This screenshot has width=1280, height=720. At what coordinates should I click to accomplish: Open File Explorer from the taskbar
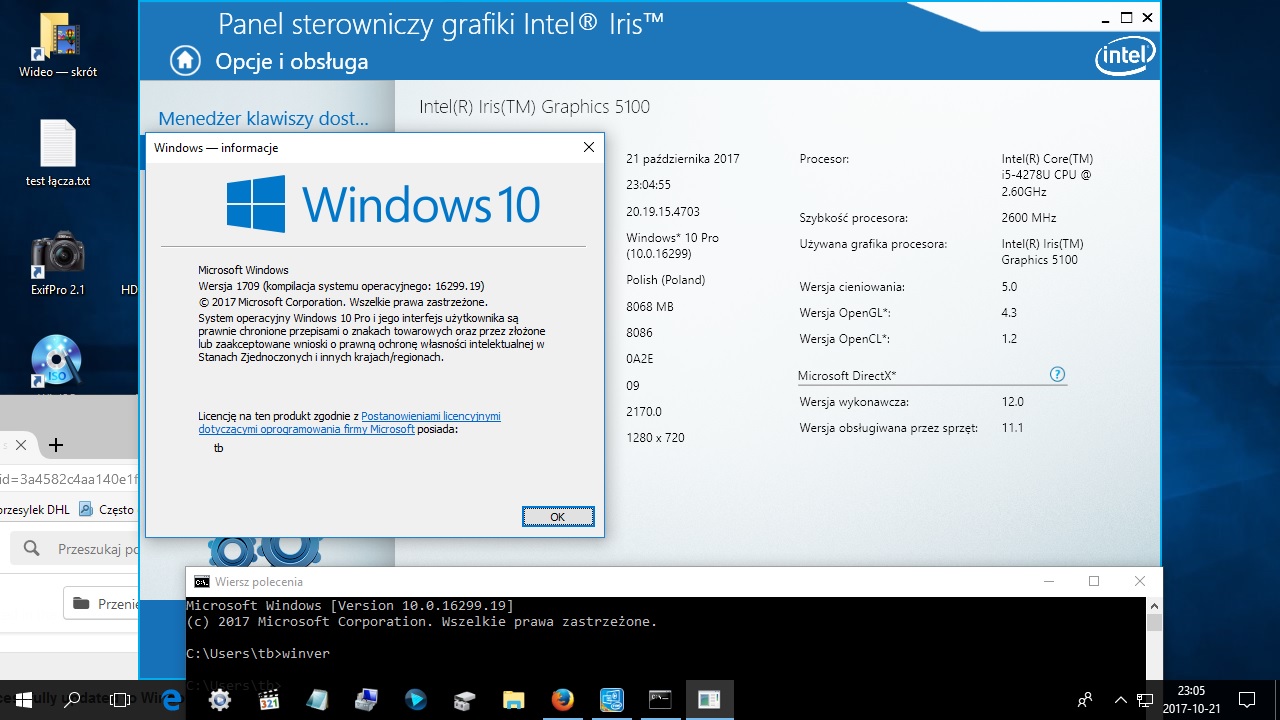(514, 700)
